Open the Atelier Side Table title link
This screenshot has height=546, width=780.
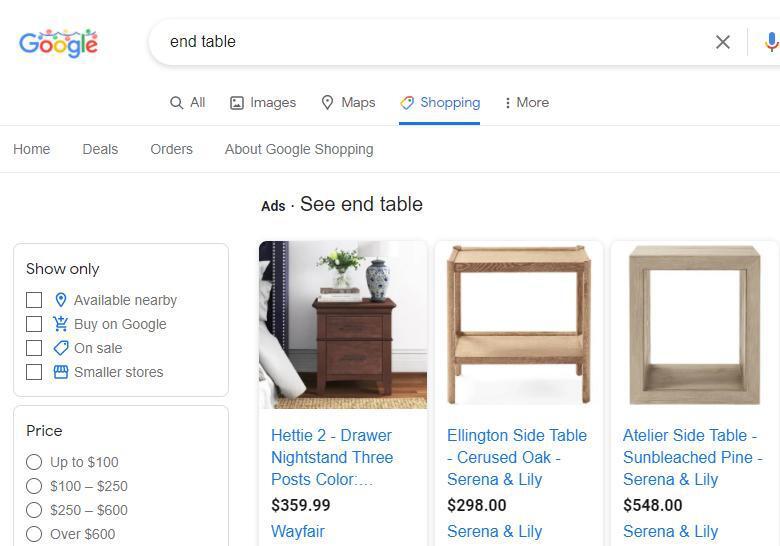(x=692, y=457)
